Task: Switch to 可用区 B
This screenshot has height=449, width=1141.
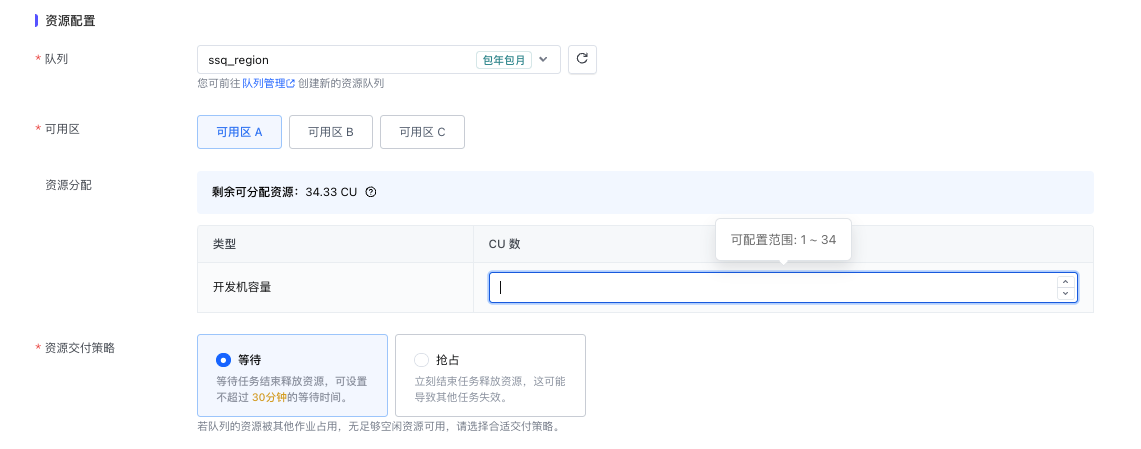Action: click(331, 132)
